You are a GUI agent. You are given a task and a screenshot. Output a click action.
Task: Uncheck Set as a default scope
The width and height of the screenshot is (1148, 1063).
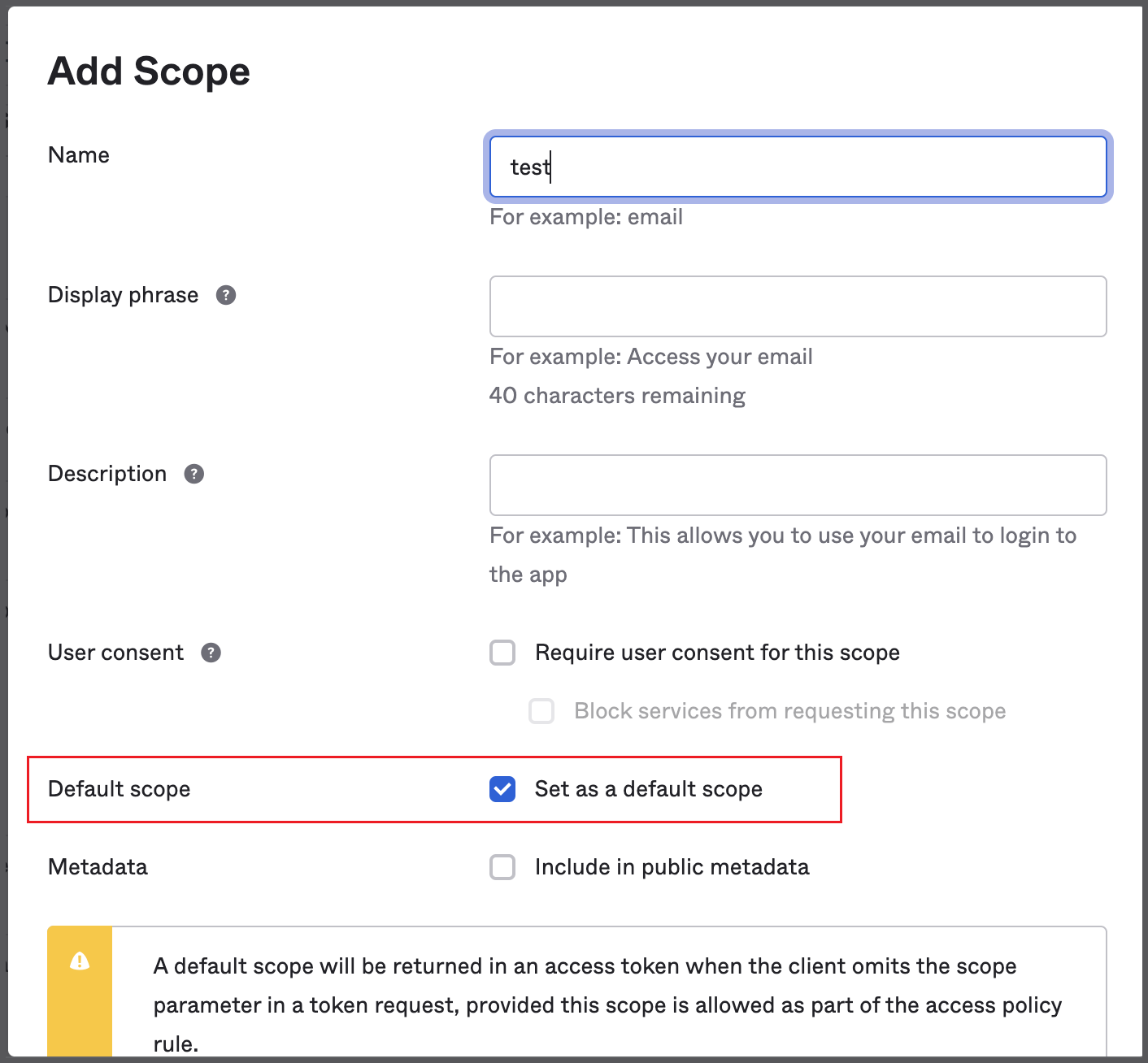click(x=502, y=789)
